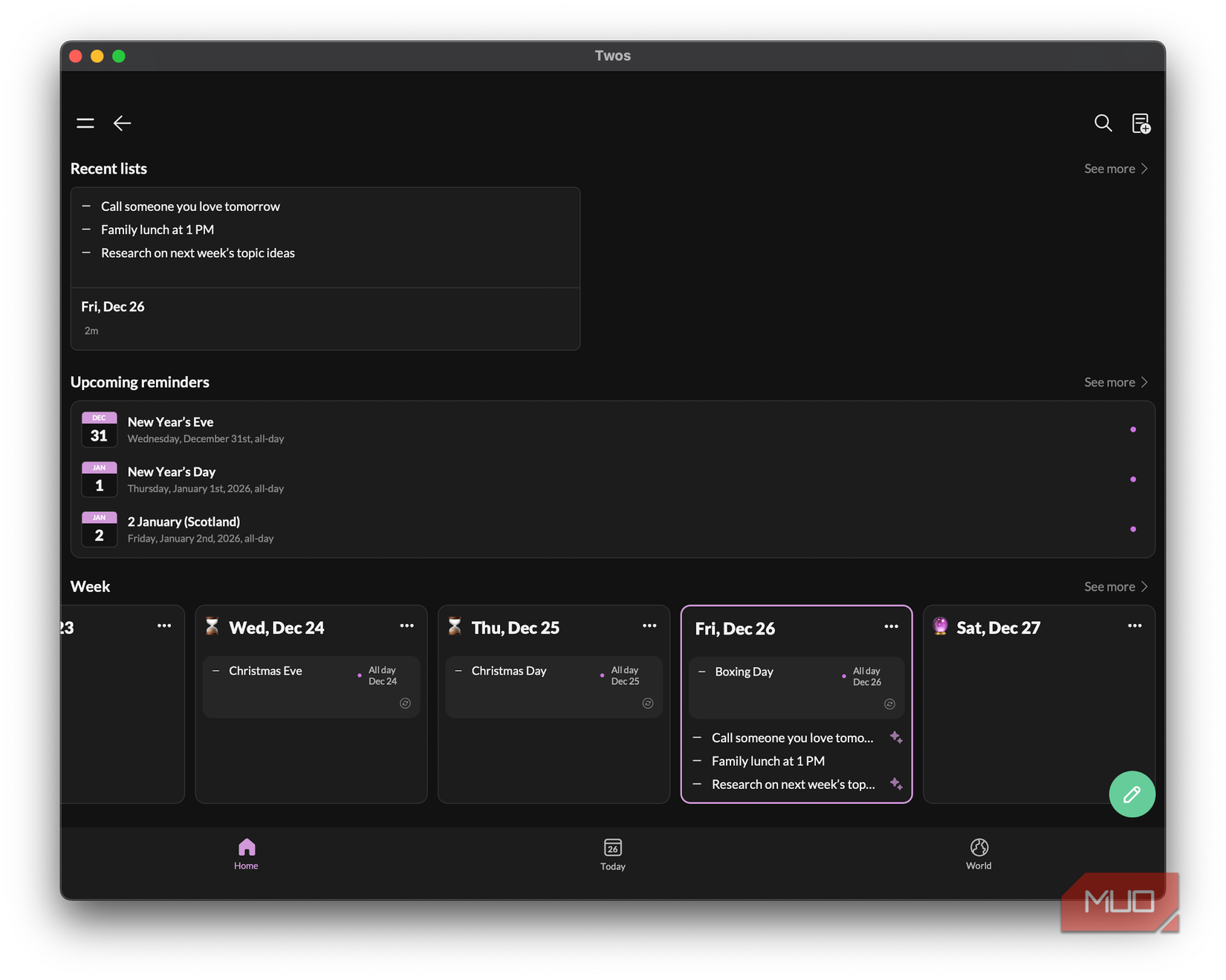Open the three-dot menu on Fri, Dec 26
Image resolution: width=1226 pixels, height=980 pixels.
891,626
